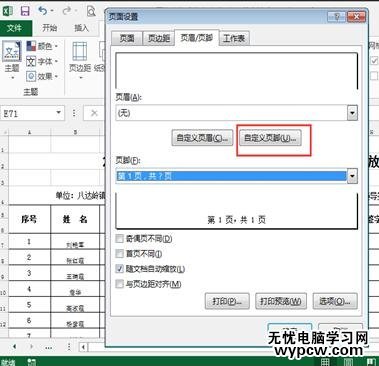Click the macro record icon in status bar
This screenshot has height=366, width=379.
click(x=32, y=362)
